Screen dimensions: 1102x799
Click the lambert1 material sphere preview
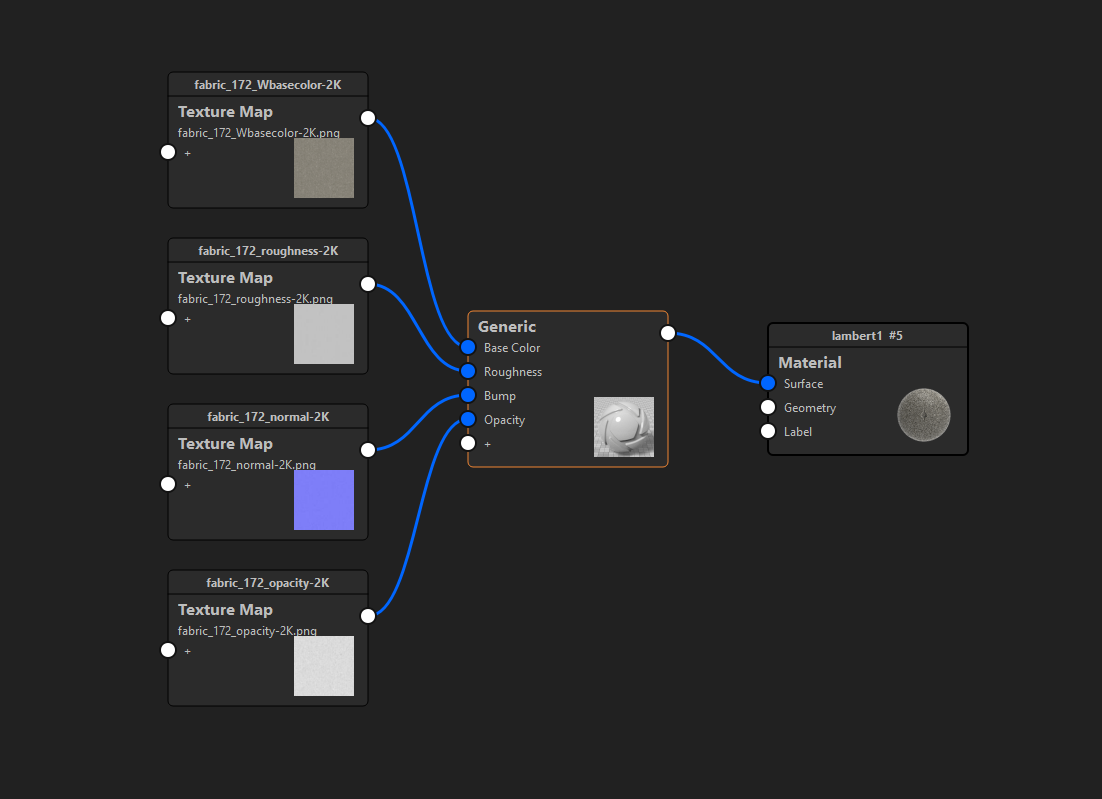click(x=923, y=415)
